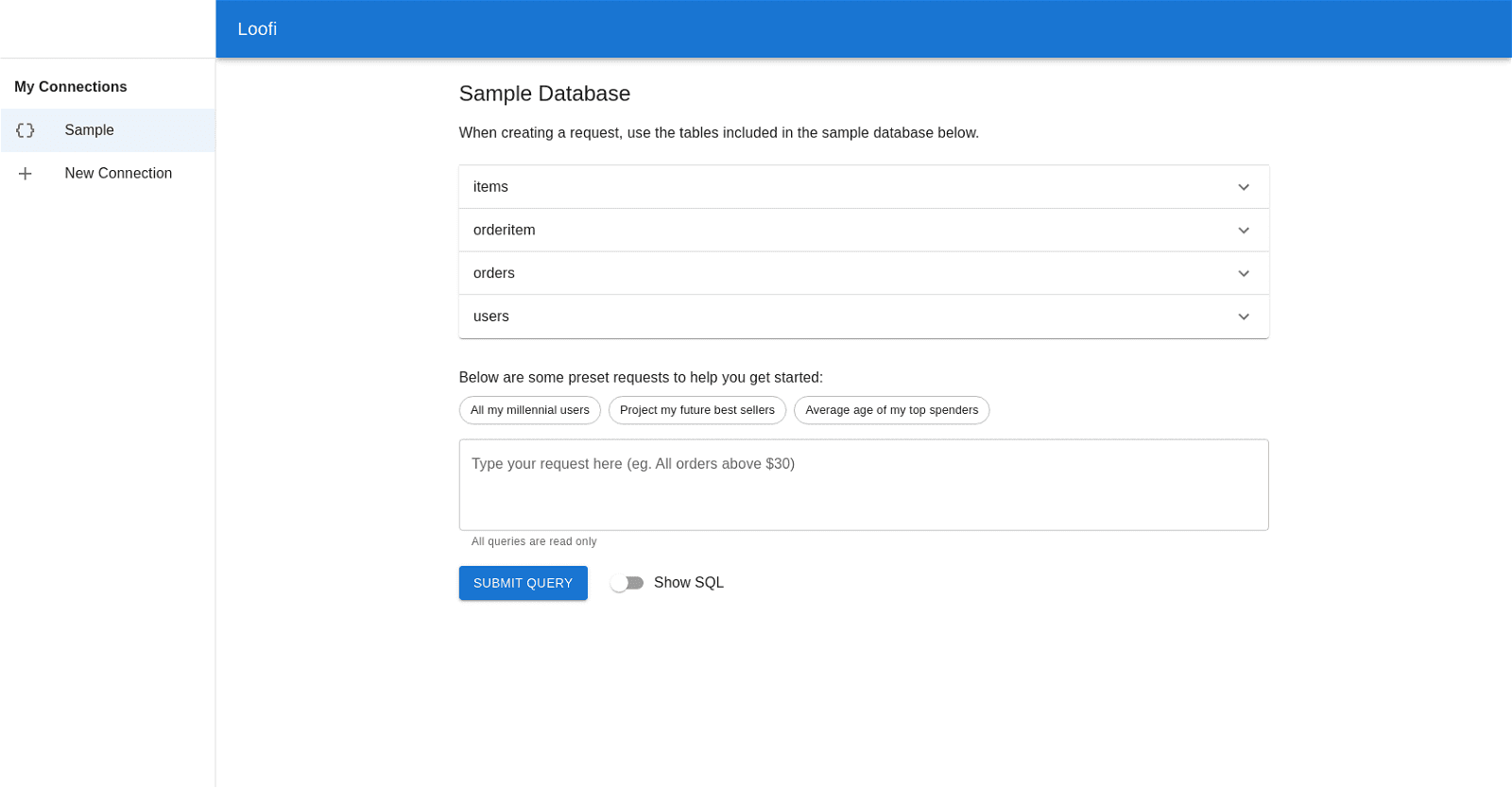Click the plus icon beside New Connection
Viewport: 1512px width, 788px height.
tap(26, 174)
